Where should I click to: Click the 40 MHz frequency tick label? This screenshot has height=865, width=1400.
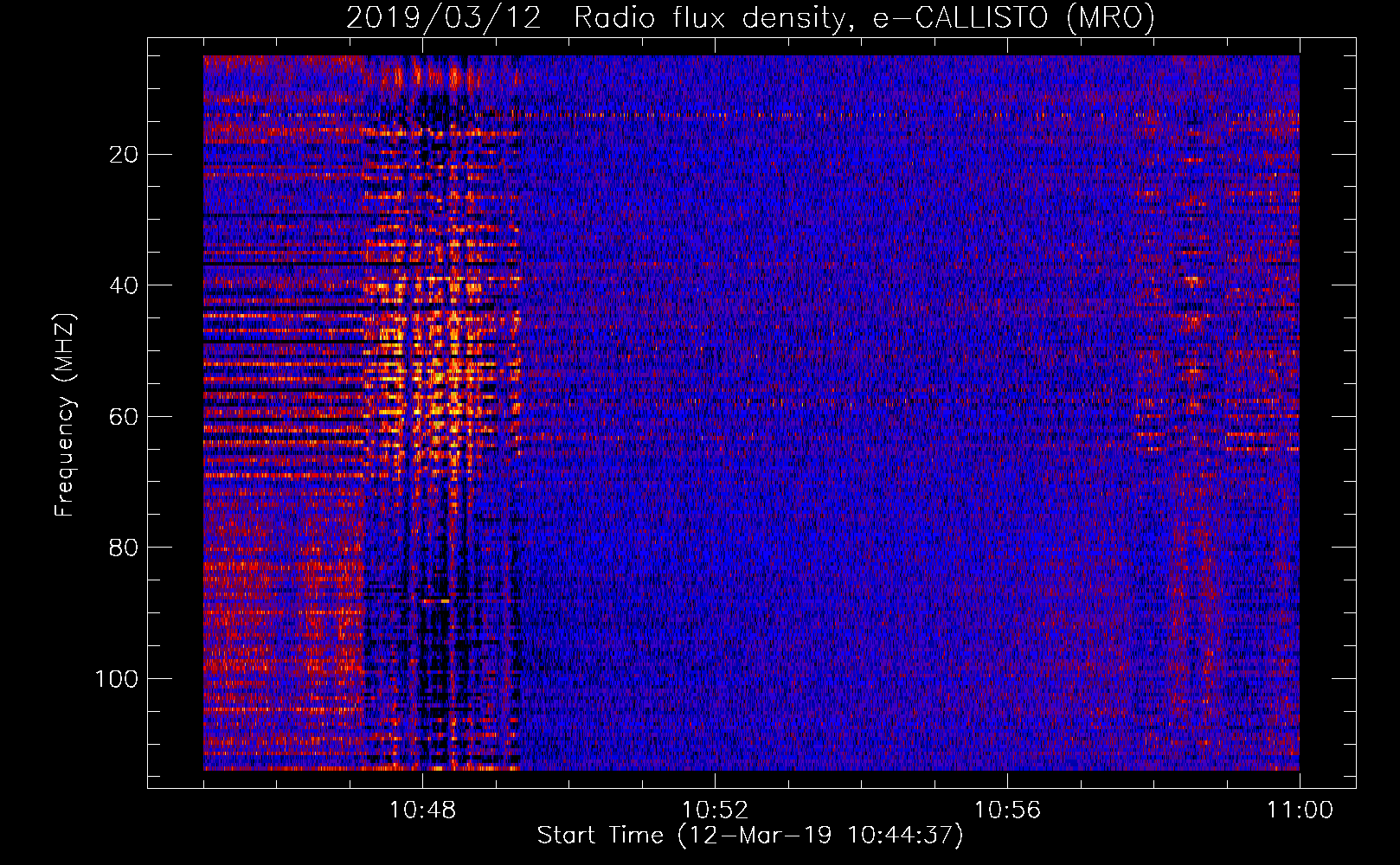coord(125,285)
